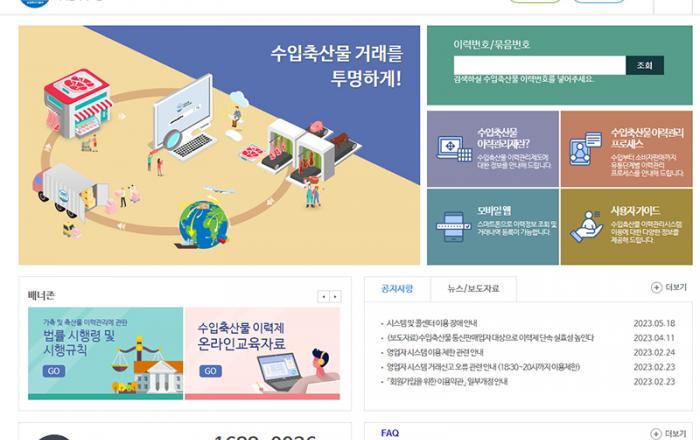
Task: Select the 모바일 웹 smartphone icon
Action: pos(454,227)
